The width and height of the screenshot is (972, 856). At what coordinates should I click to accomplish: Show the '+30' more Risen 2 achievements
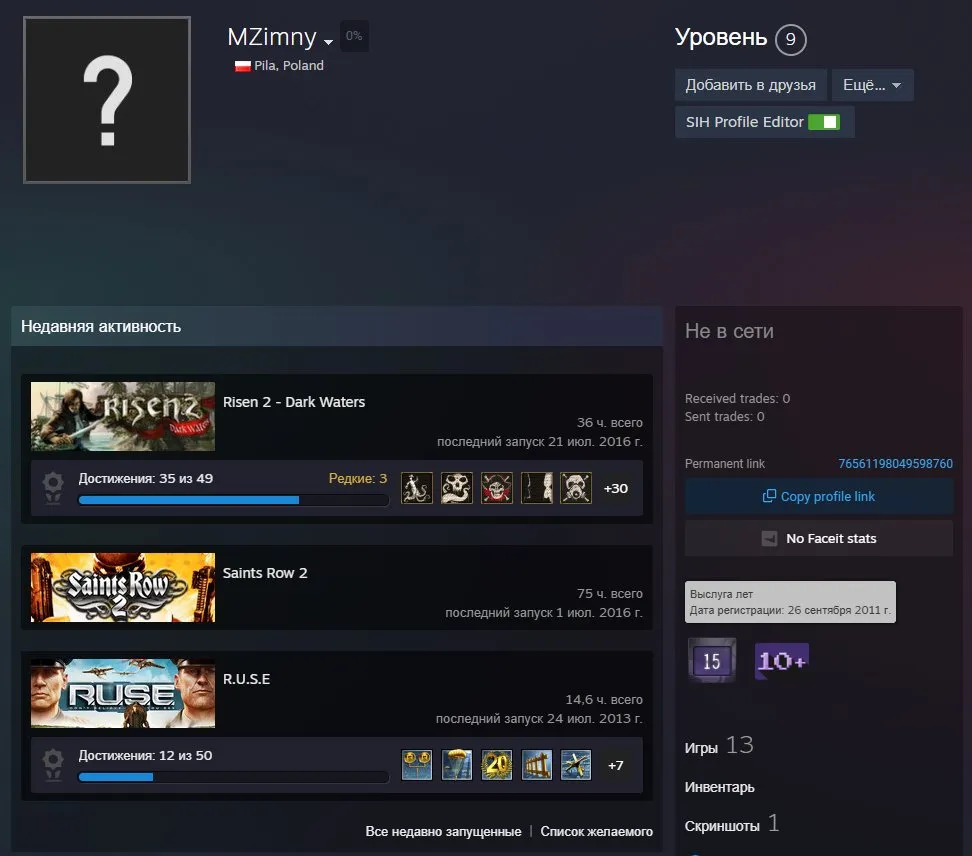(x=616, y=488)
